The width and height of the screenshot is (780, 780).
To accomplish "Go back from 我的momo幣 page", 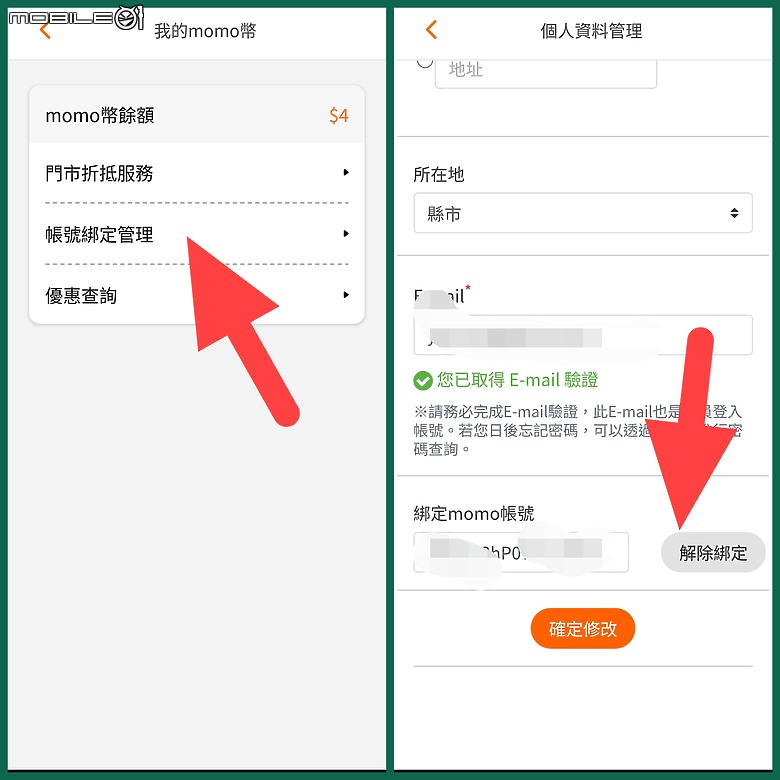I will (x=45, y=31).
